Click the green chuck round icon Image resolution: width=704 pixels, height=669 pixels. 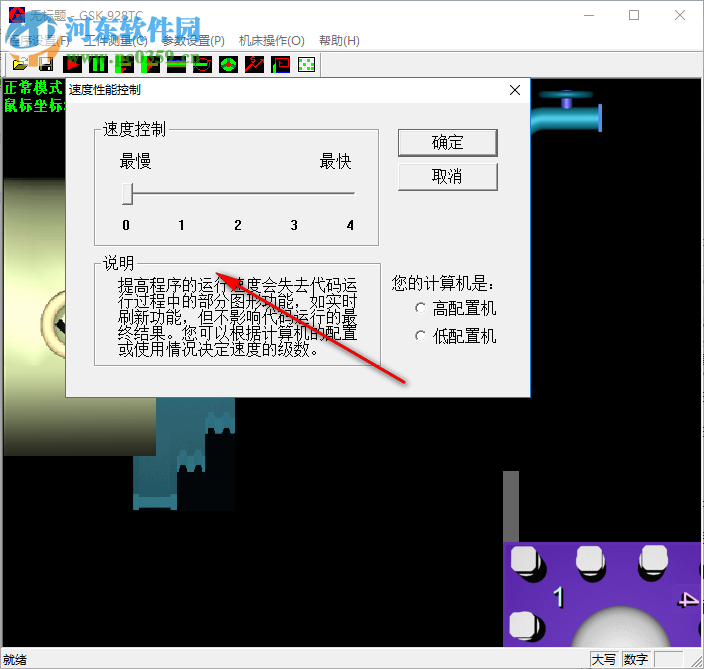[229, 64]
